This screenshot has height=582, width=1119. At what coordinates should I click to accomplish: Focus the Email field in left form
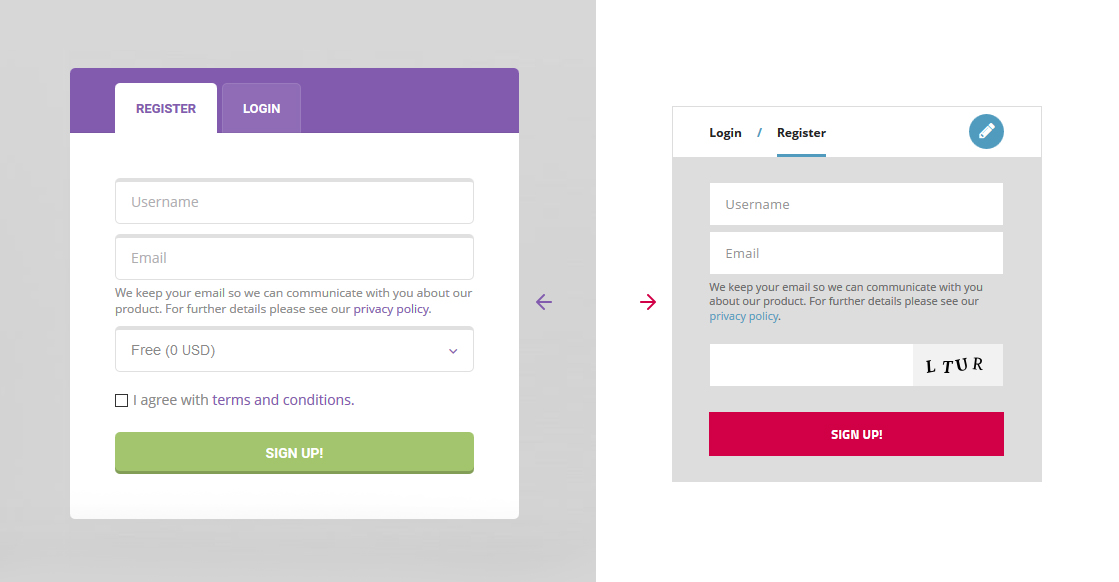pyautogui.click(x=294, y=258)
